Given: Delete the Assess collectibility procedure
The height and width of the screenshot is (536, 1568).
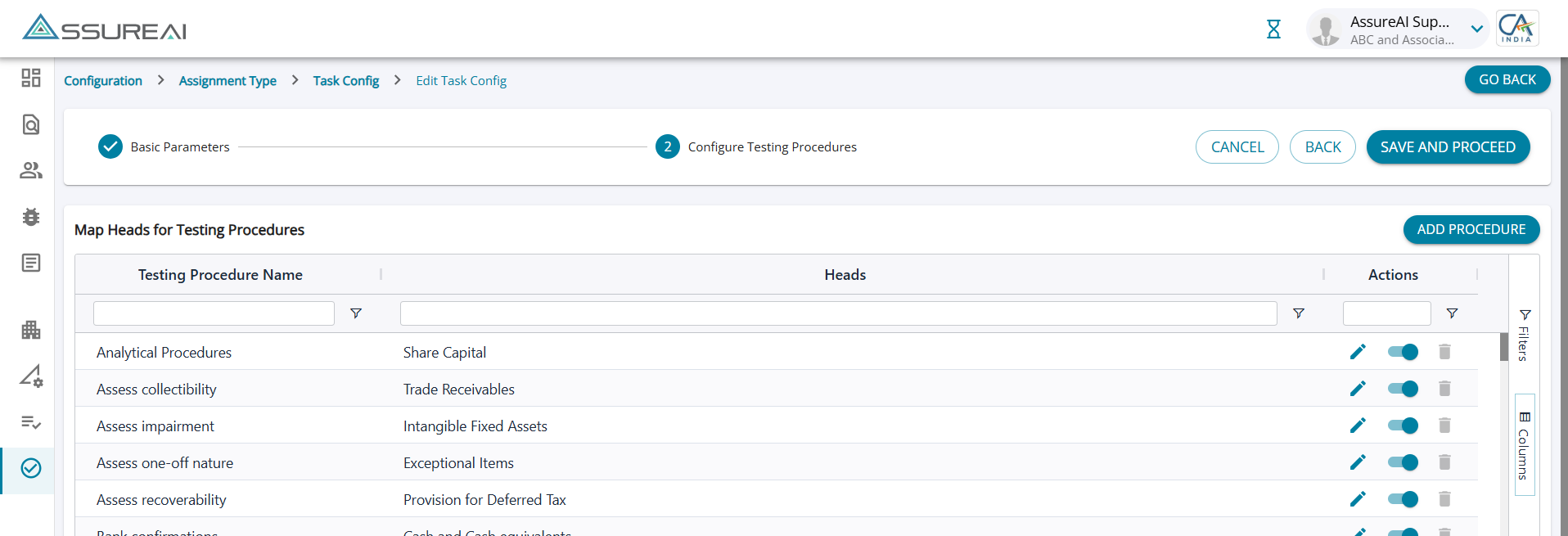Looking at the screenshot, I should [x=1444, y=389].
